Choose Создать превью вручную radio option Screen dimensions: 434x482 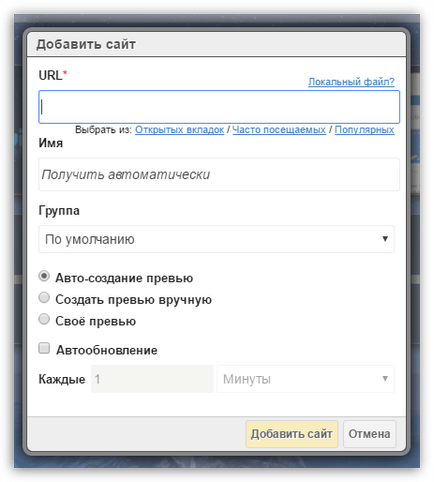pos(44,298)
